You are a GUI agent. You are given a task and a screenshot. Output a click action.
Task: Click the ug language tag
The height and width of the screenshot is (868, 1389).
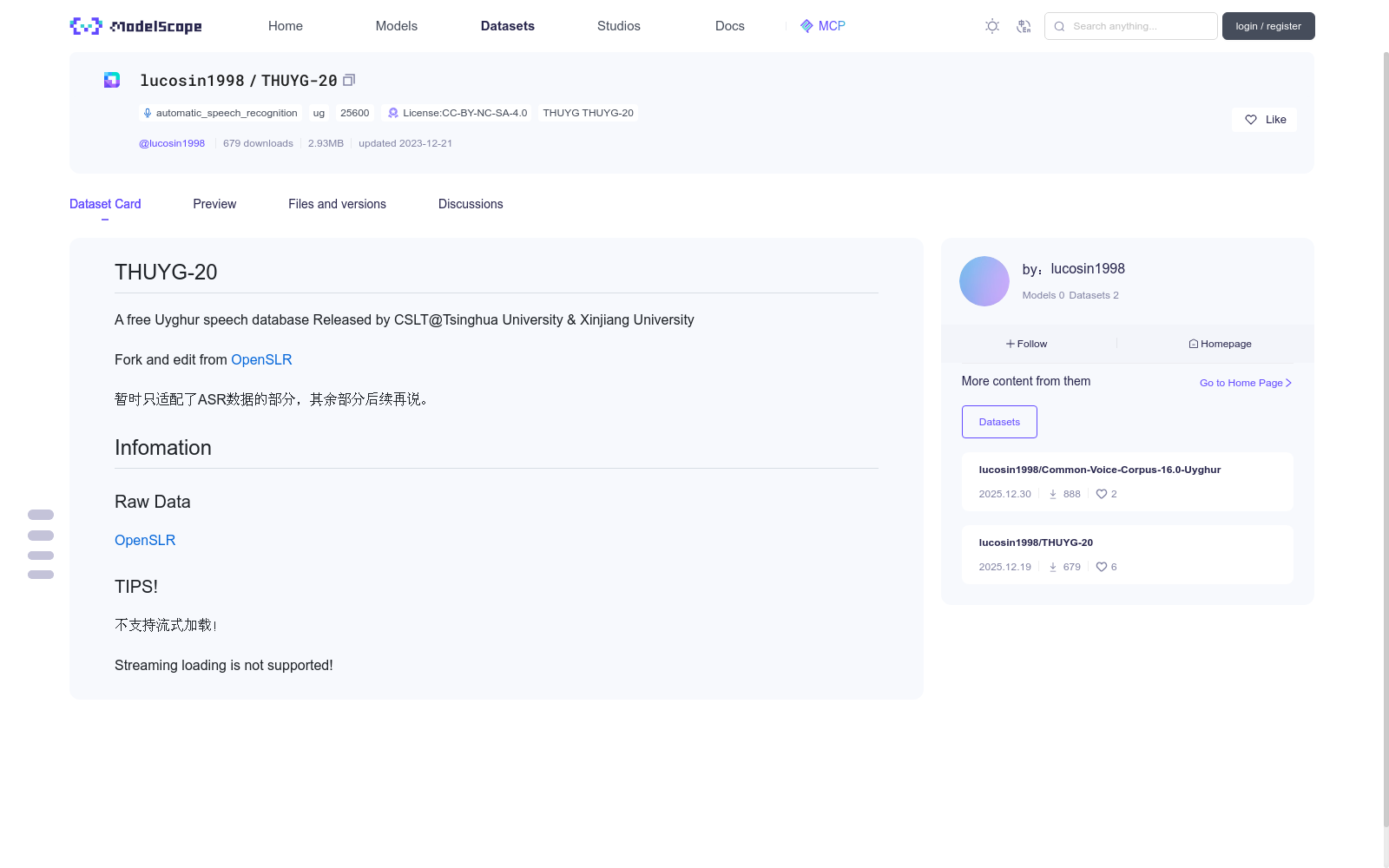319,113
